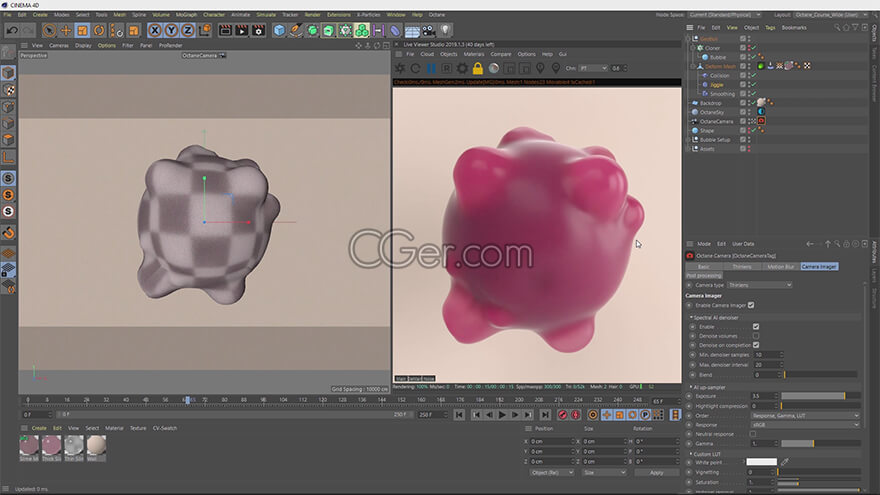Click the Post processing tab button
This screenshot has height=495, width=880.
click(x=704, y=276)
